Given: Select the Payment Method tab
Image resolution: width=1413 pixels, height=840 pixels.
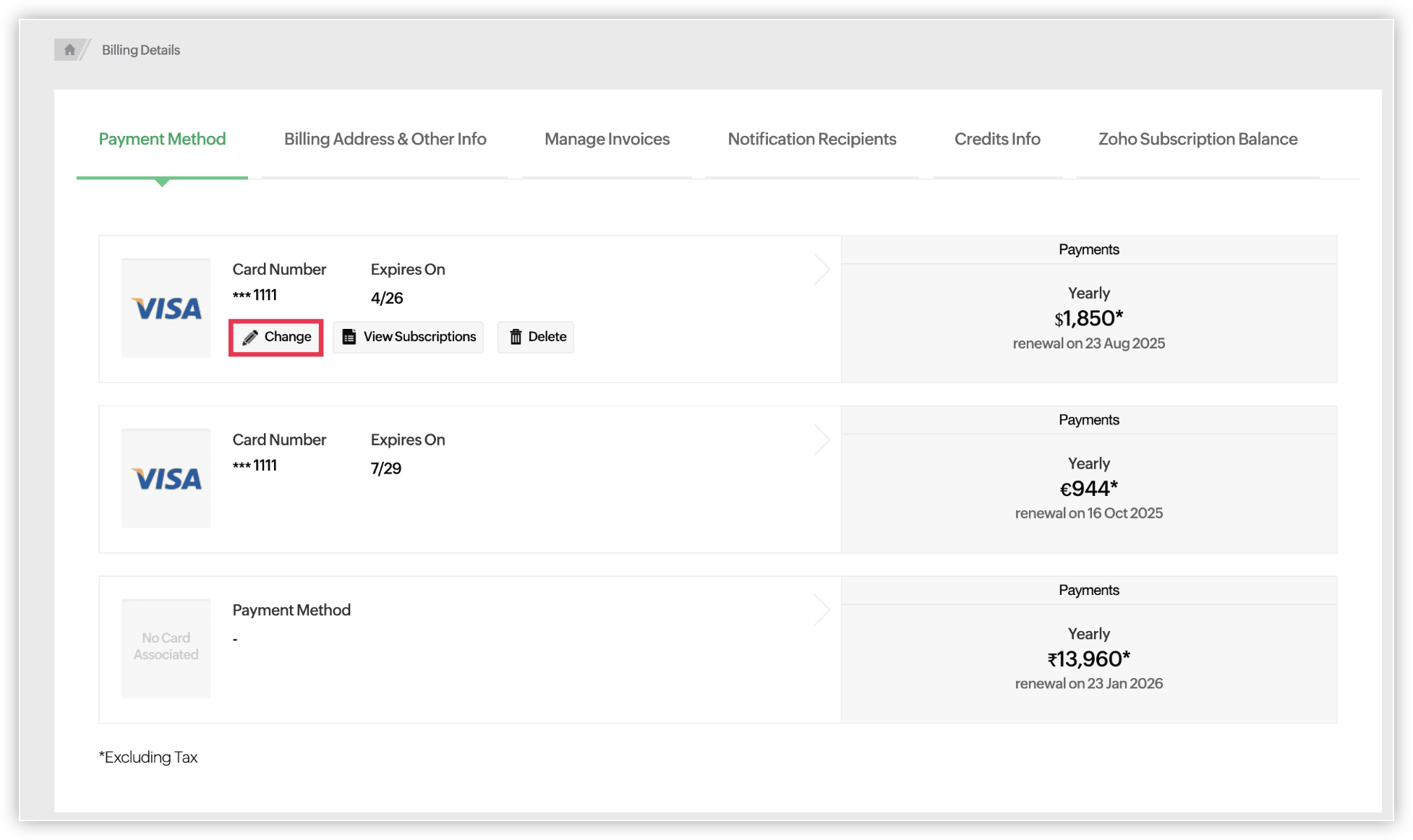Looking at the screenshot, I should (x=162, y=139).
